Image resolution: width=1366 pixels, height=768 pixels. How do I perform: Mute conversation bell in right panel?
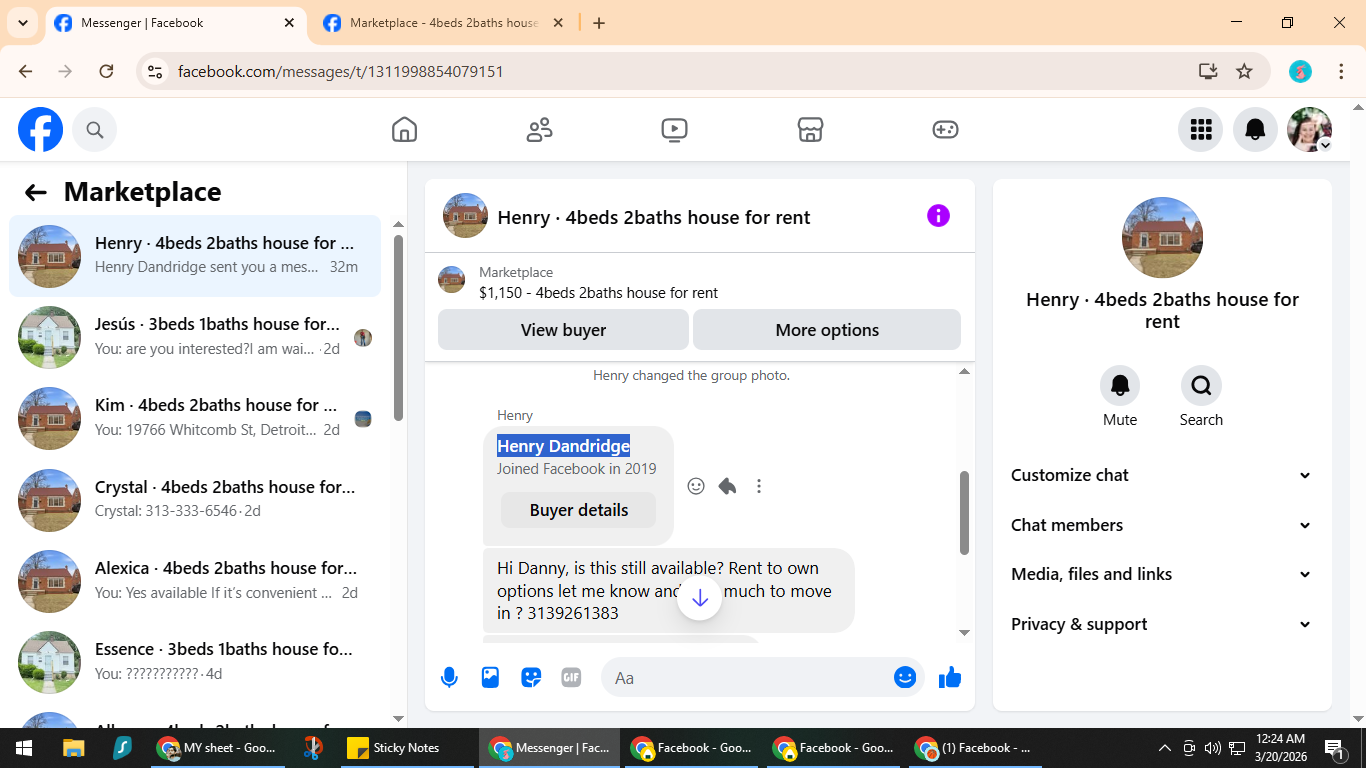point(1120,385)
